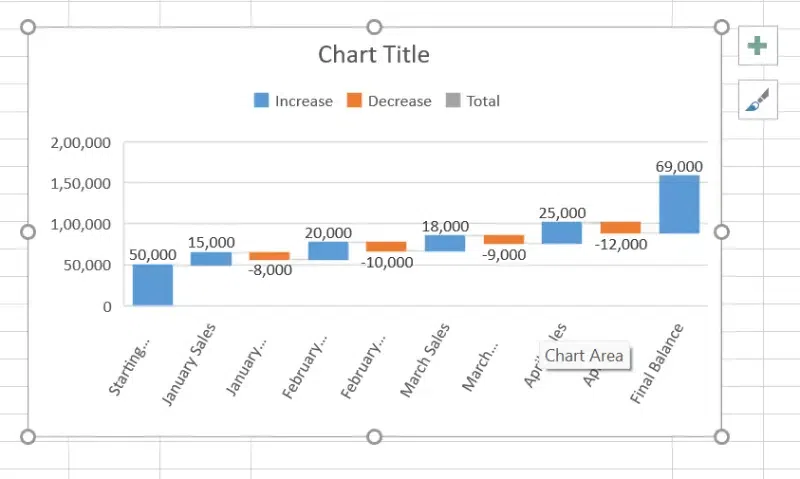
Task: Open the Chart Elements plus button
Action: [x=758, y=45]
